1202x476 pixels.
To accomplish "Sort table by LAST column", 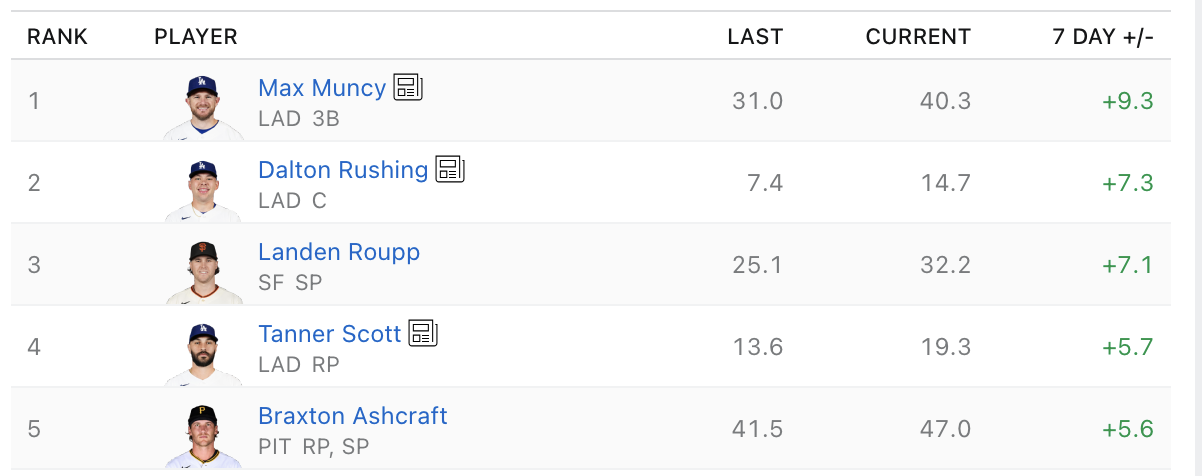I will point(755,37).
